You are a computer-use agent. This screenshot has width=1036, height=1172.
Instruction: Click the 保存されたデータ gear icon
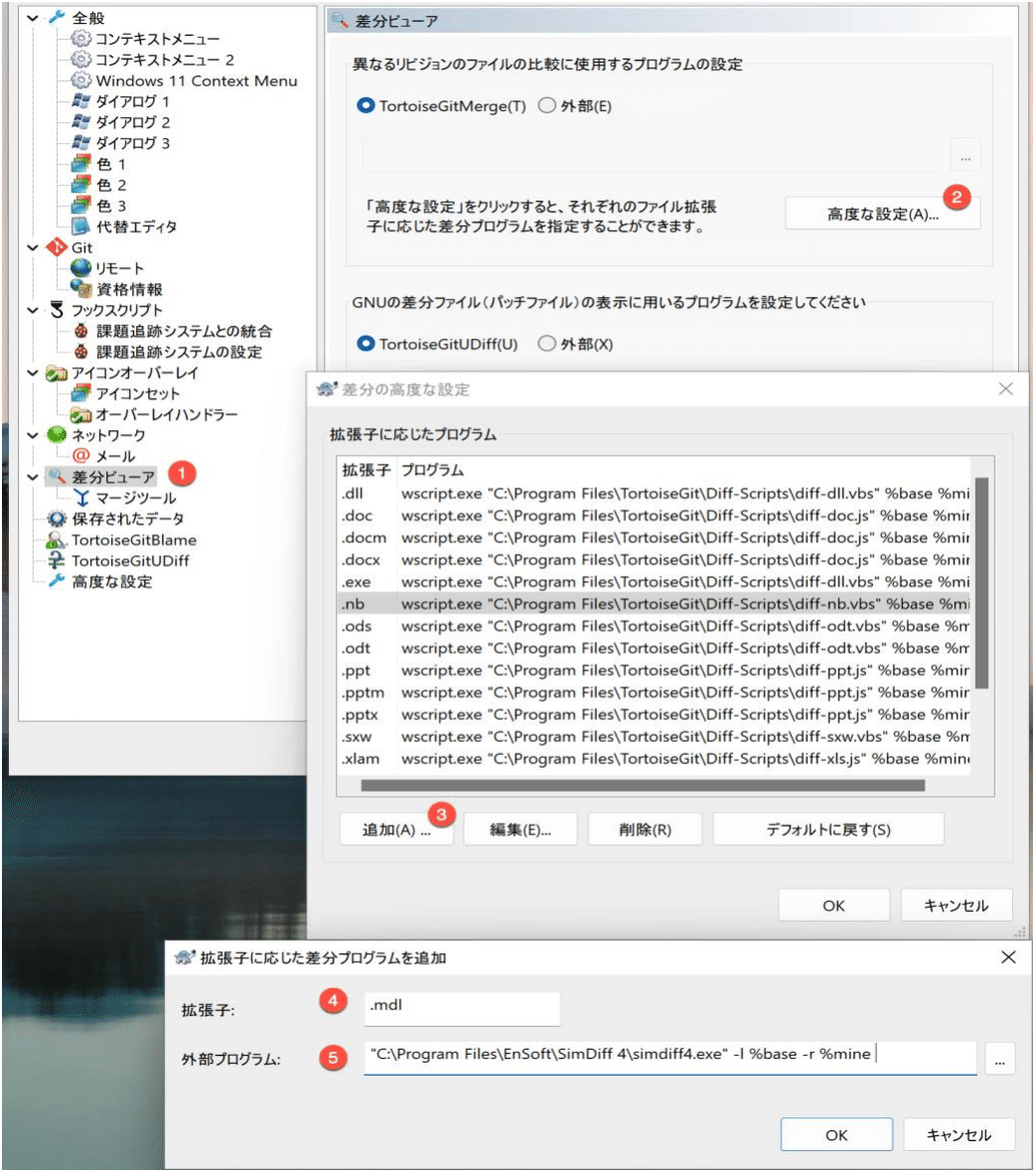coord(57,518)
